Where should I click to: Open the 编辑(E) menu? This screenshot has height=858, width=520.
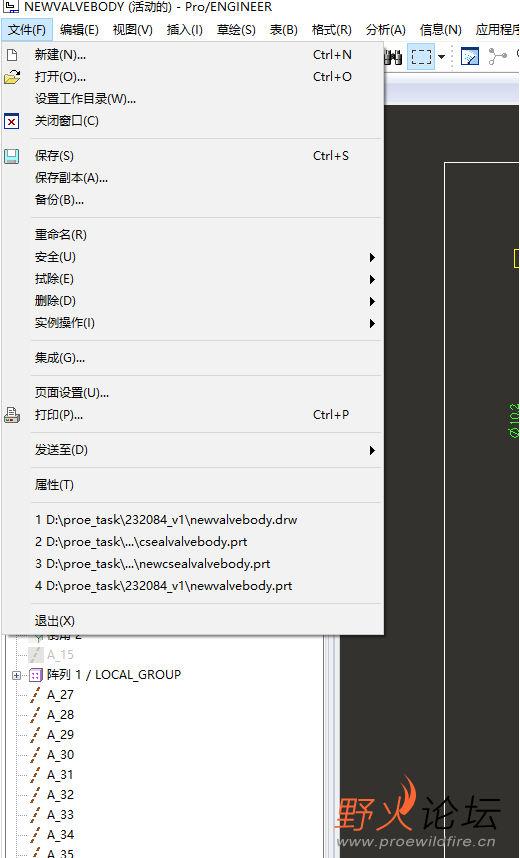point(79,30)
